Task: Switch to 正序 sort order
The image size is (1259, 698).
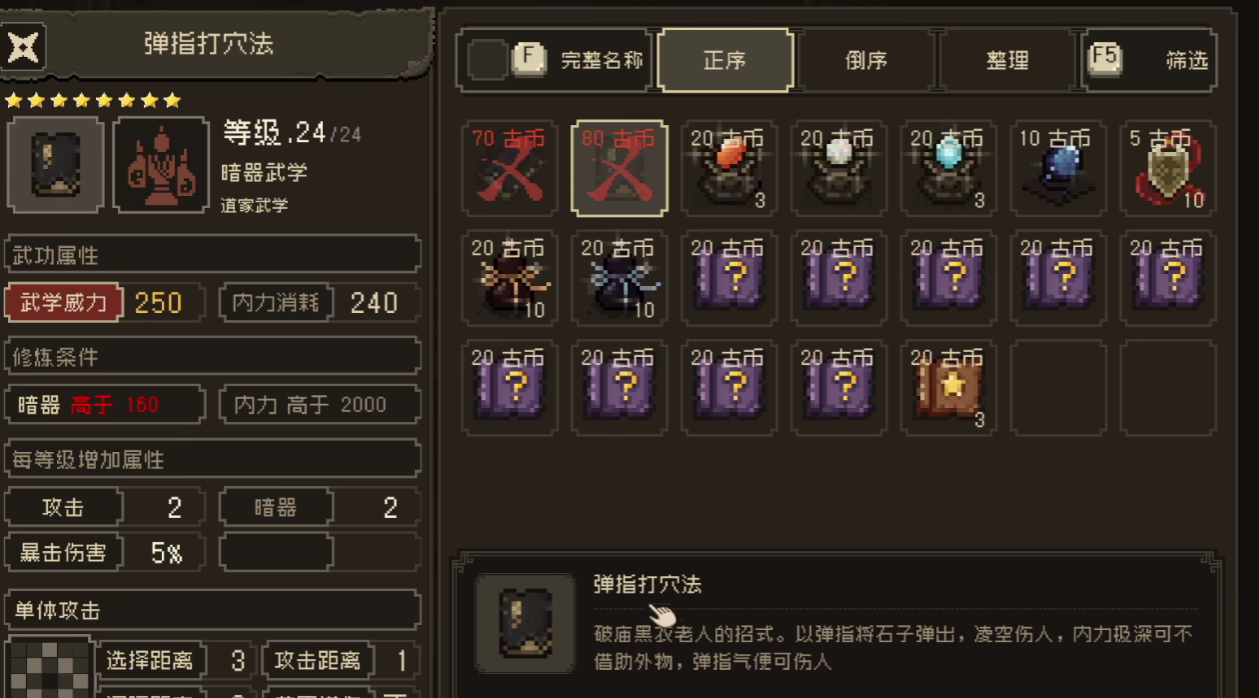Action: coord(725,60)
